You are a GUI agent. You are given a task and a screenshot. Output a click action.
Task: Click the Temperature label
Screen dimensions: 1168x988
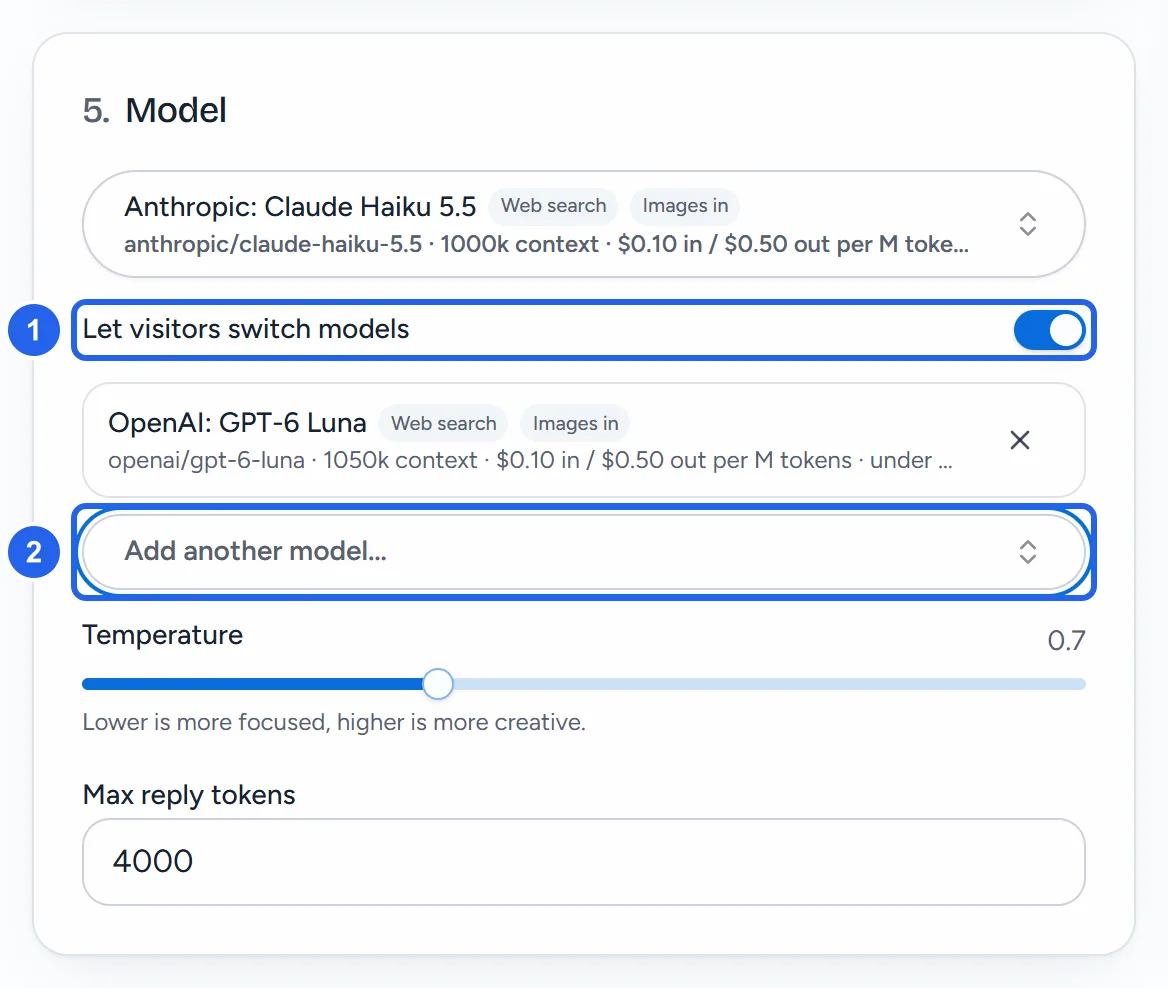click(x=162, y=635)
